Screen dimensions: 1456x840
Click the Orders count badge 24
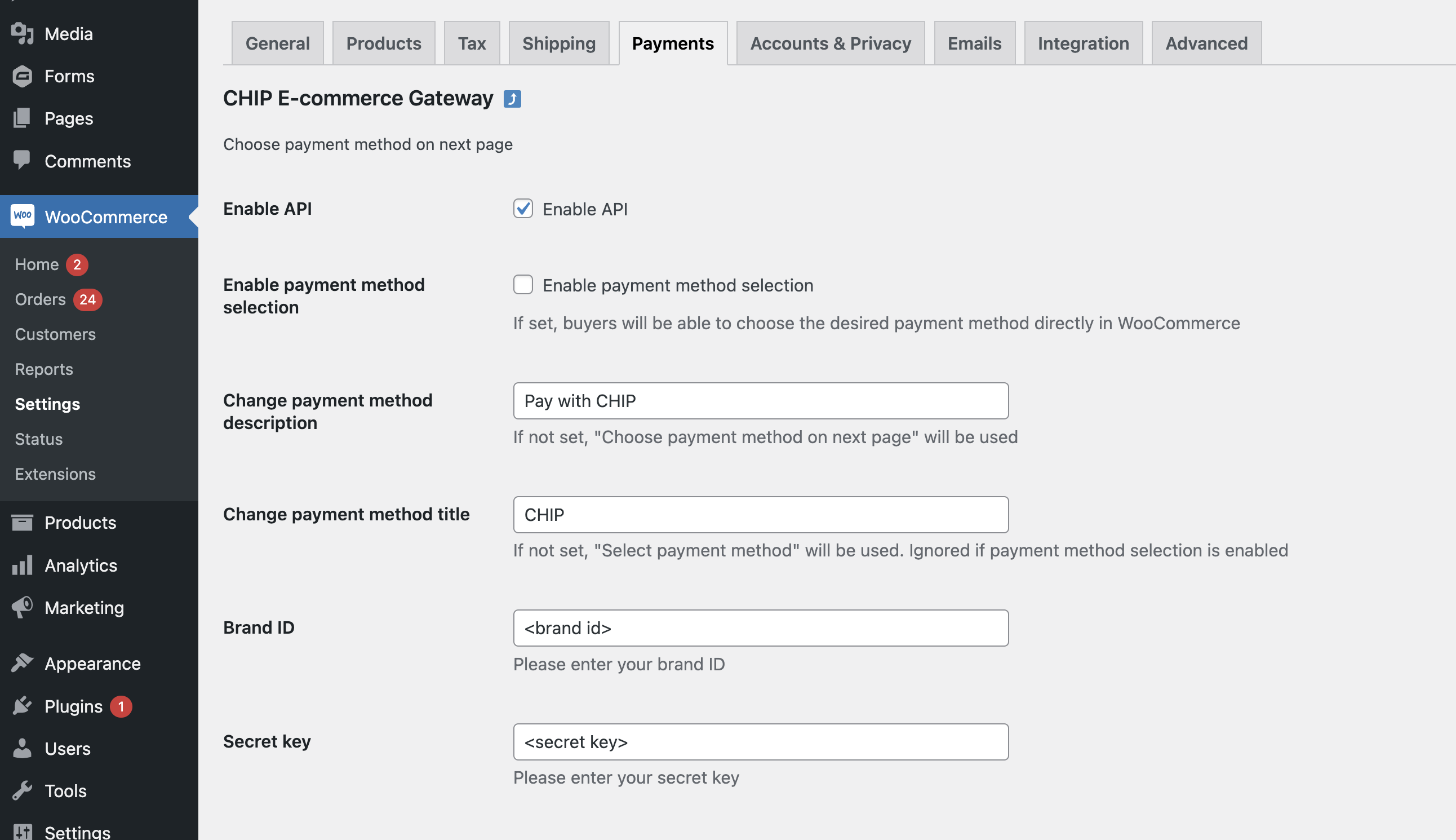point(88,299)
